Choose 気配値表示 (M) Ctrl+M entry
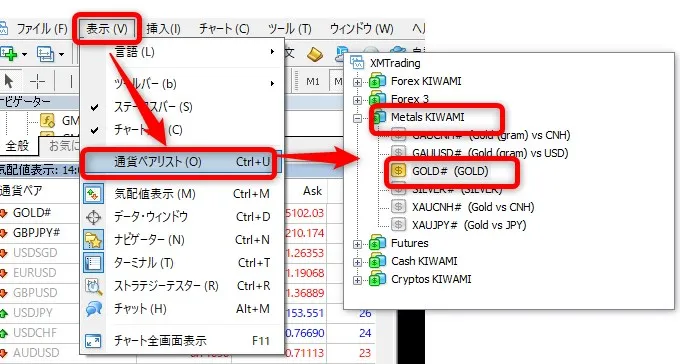The image size is (680, 364). click(182, 194)
